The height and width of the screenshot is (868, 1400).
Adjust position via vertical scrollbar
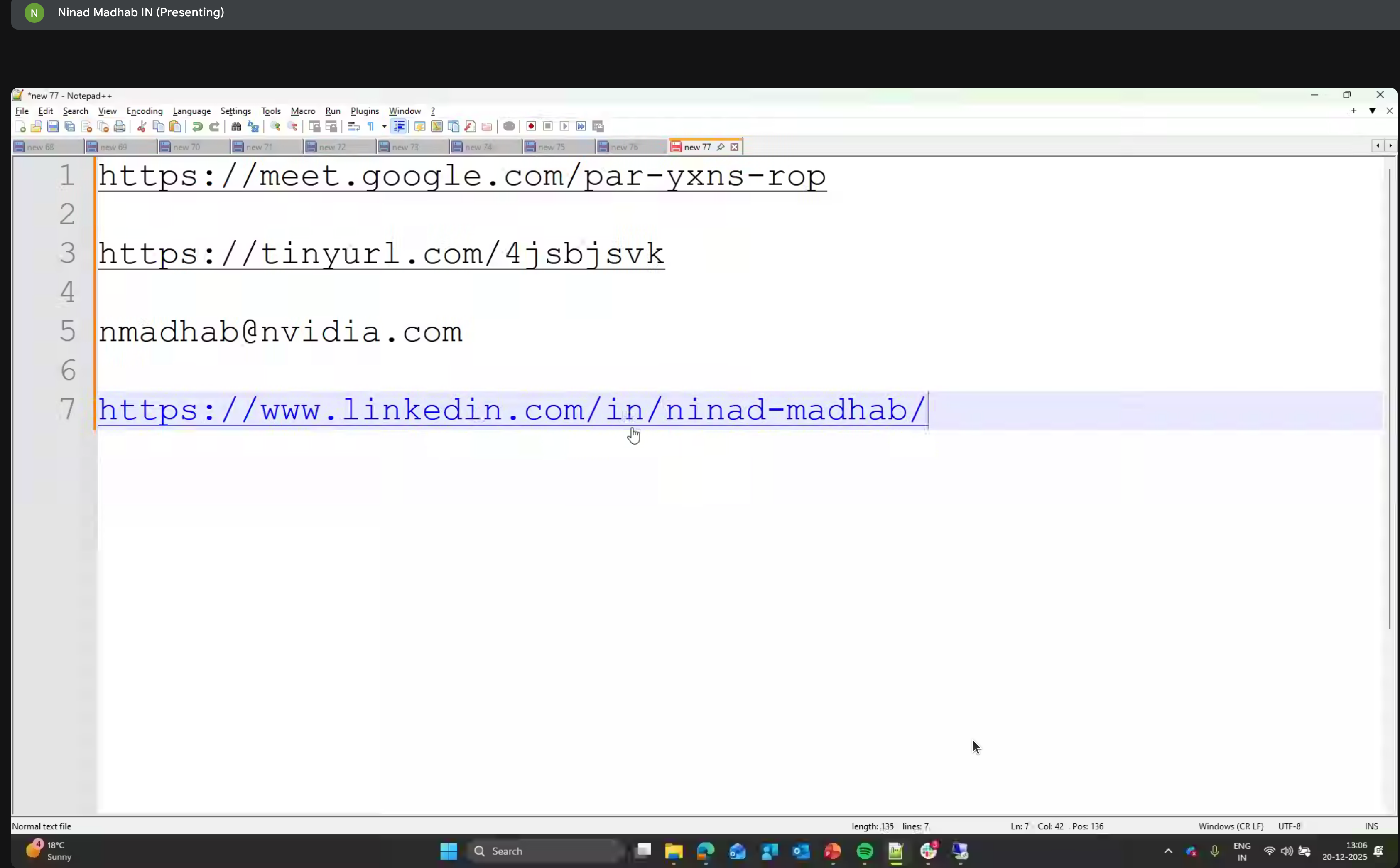pos(1390,402)
